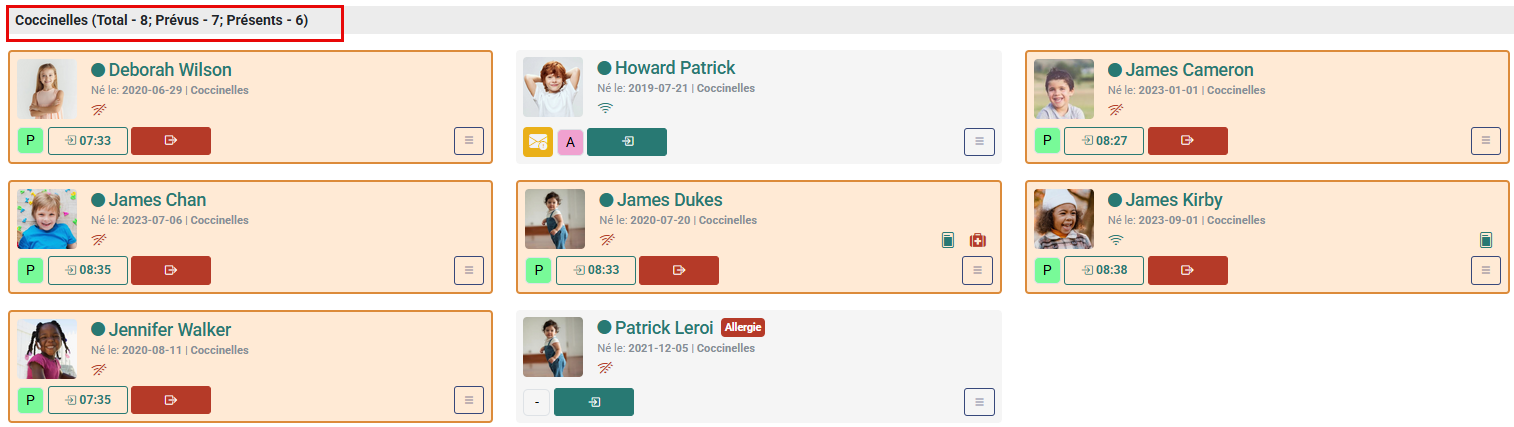This screenshot has height=427, width=1514.
Task: Select the Coccinelles group header
Action: pos(162,20)
